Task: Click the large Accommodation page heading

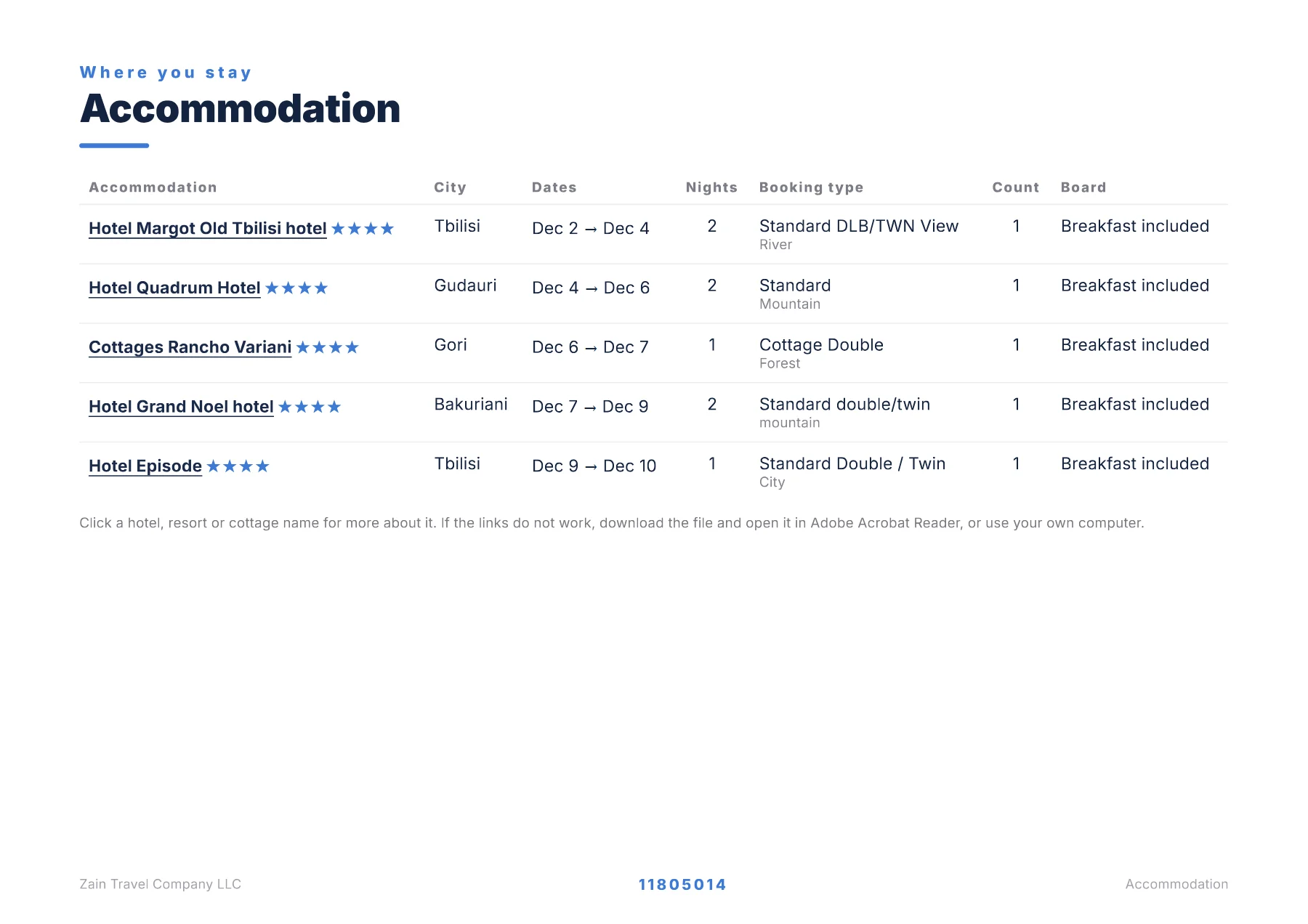Action: click(x=241, y=108)
